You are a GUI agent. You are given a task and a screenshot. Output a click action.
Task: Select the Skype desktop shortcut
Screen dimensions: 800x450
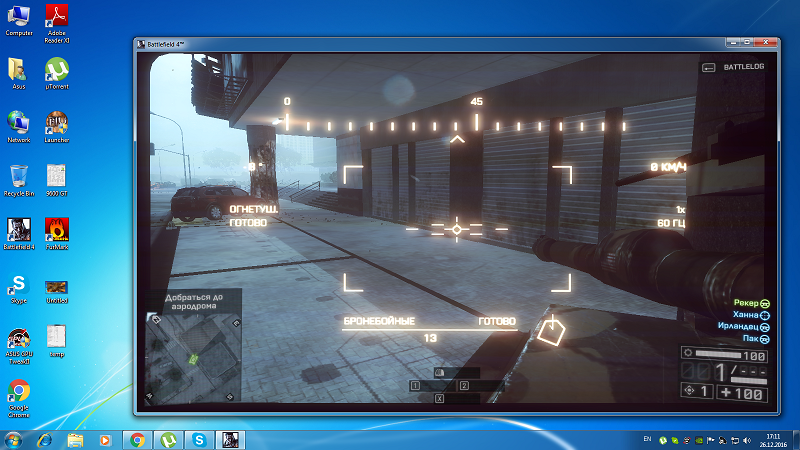[x=18, y=289]
